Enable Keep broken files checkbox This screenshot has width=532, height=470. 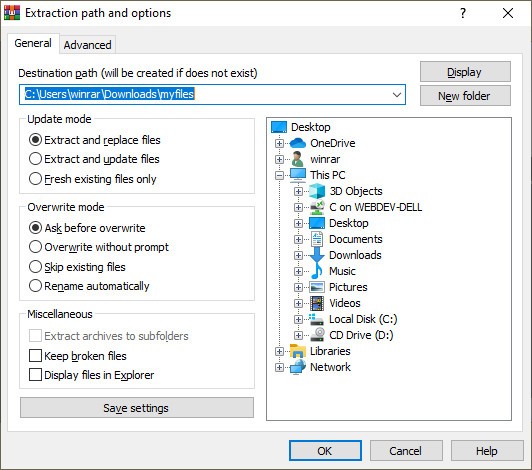35,356
